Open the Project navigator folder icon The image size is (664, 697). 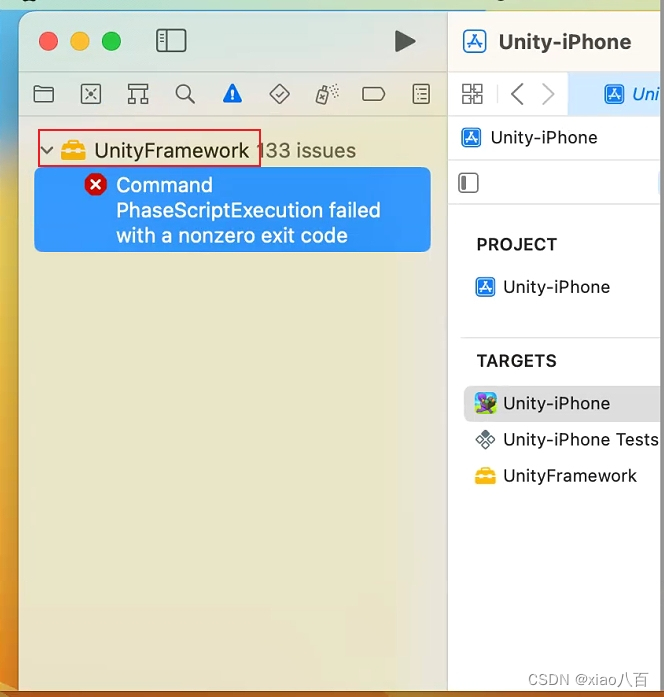44,94
